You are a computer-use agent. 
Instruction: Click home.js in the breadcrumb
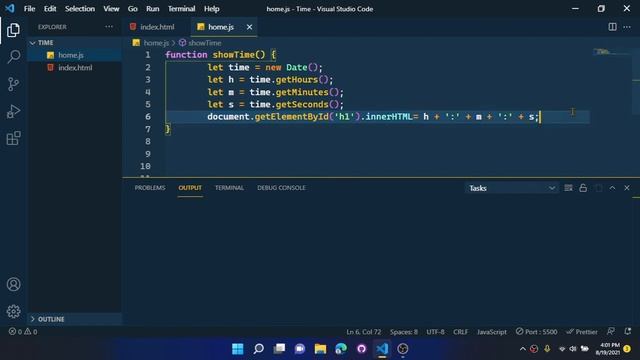coord(156,43)
